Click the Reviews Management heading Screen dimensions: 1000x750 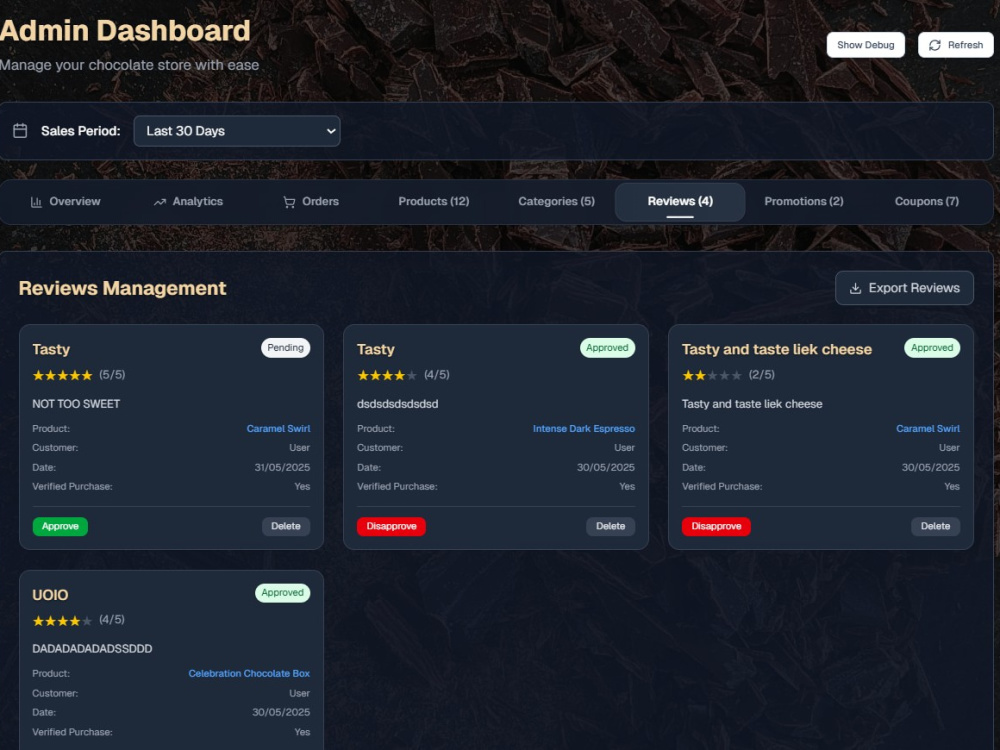[122, 288]
